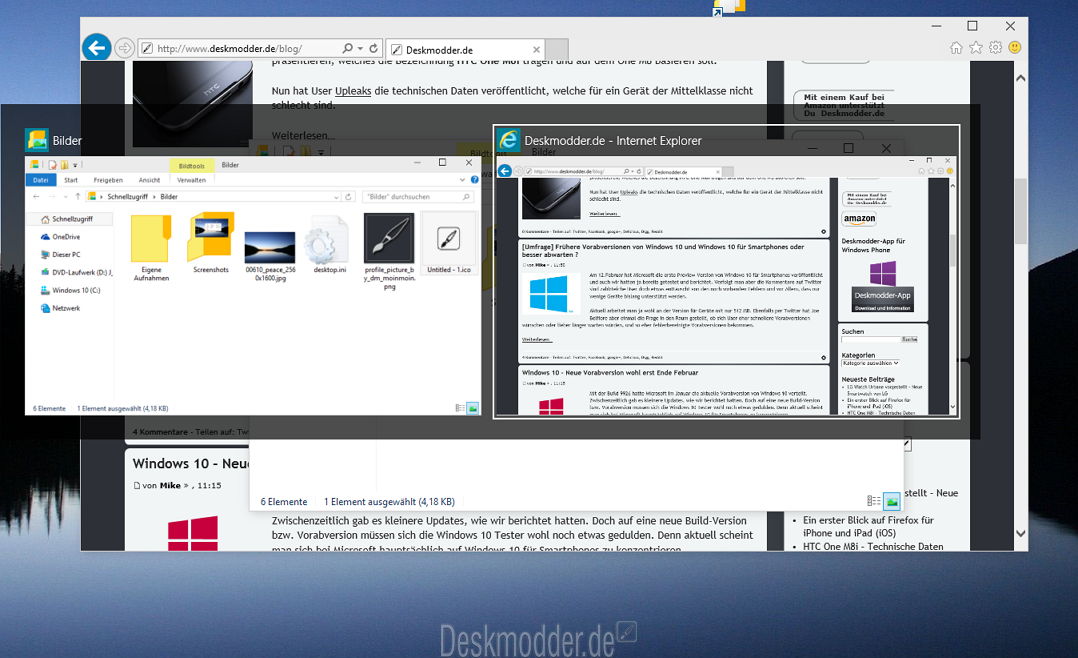Screen dimensions: 1078x658
Task: Open the '[Umfrage] Frühere Vorabversionen' headline in the preview
Action: pyautogui.click(x=663, y=250)
